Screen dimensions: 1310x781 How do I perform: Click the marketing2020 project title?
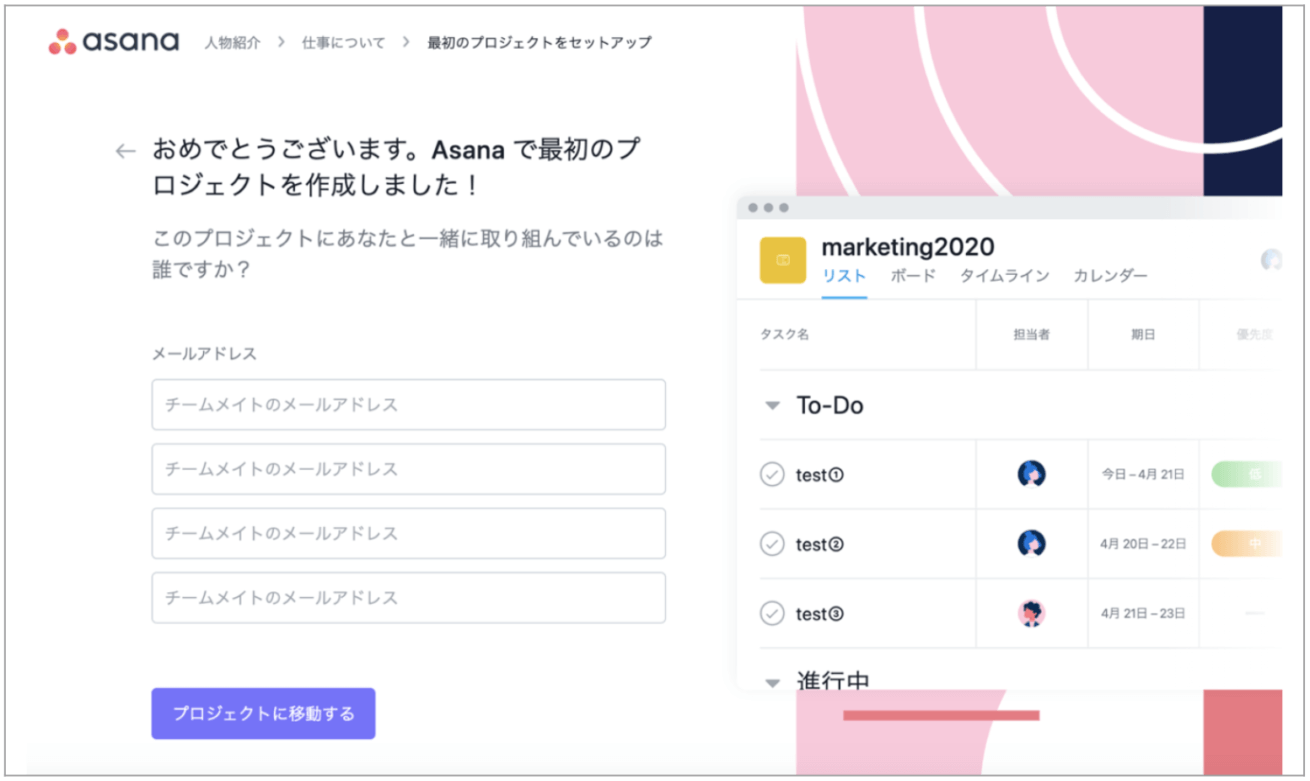(908, 246)
